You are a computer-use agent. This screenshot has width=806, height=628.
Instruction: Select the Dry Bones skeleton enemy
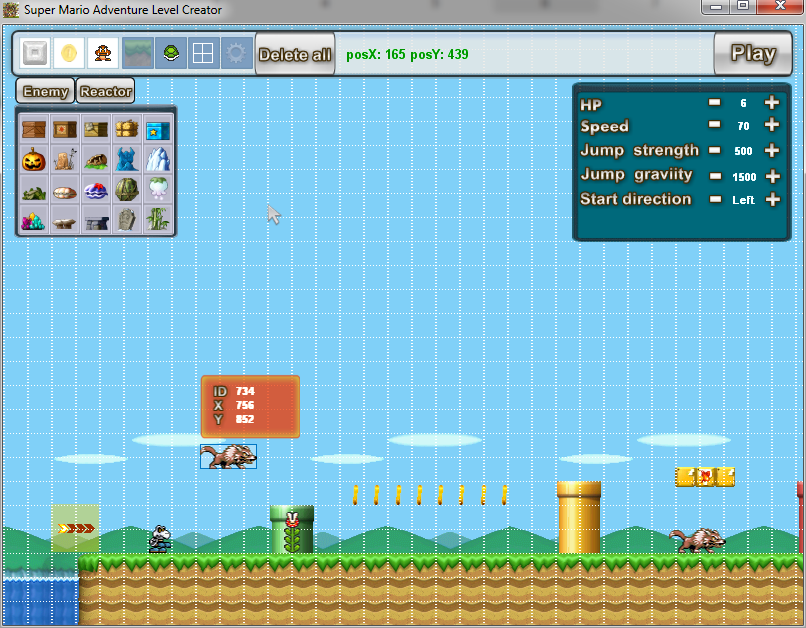pos(160,539)
